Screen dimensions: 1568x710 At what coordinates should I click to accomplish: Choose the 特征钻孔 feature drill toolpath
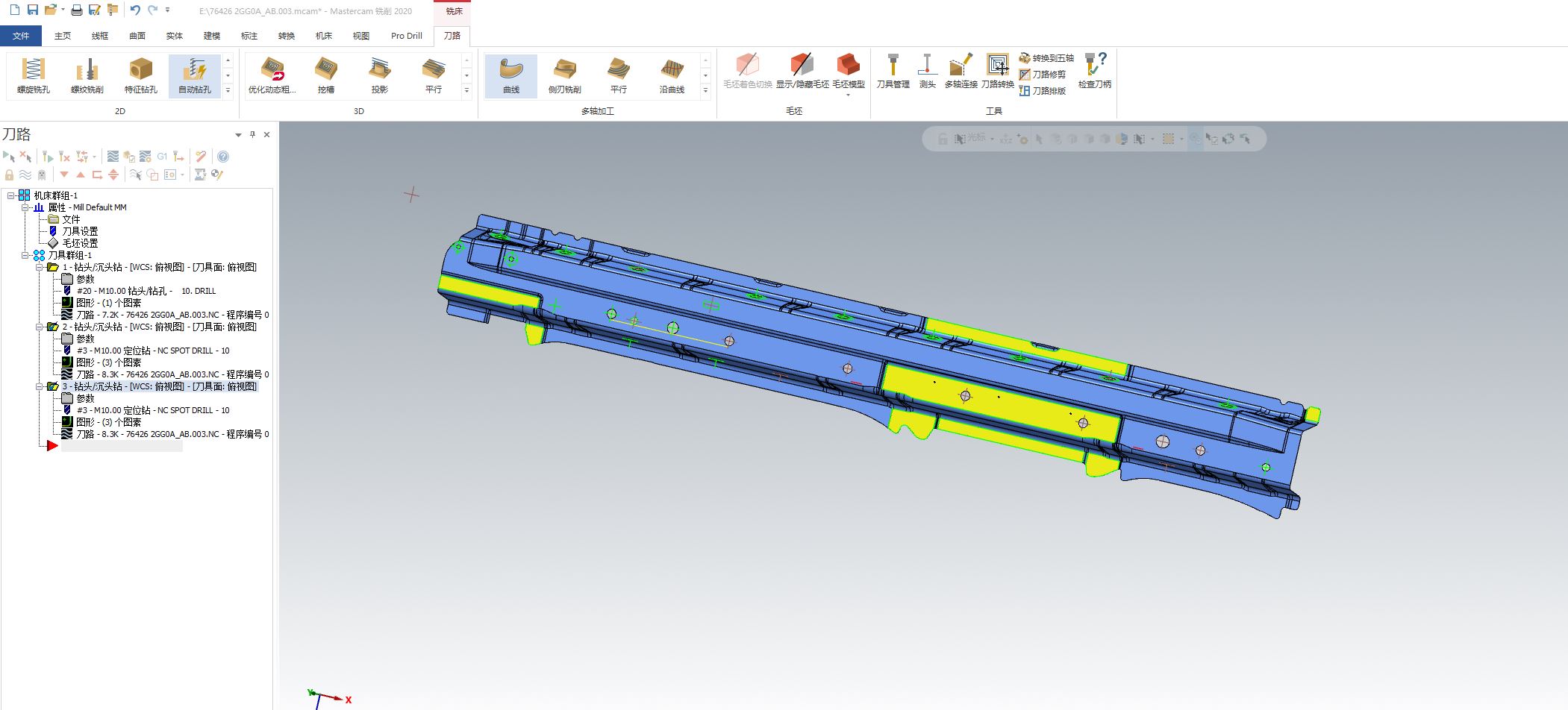click(141, 76)
